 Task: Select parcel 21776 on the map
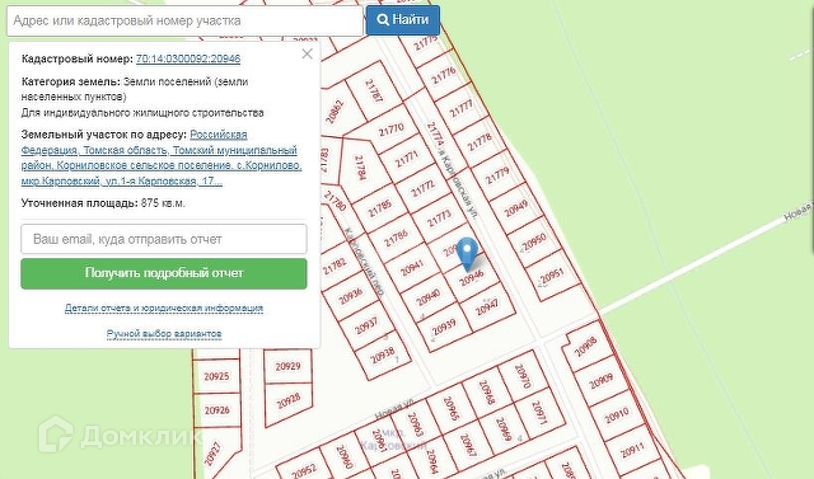pyautogui.click(x=444, y=76)
